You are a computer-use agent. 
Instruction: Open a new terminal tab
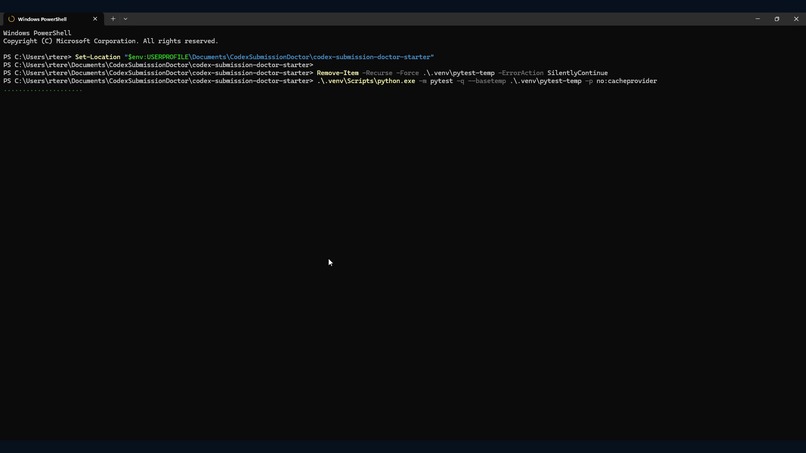(113, 19)
